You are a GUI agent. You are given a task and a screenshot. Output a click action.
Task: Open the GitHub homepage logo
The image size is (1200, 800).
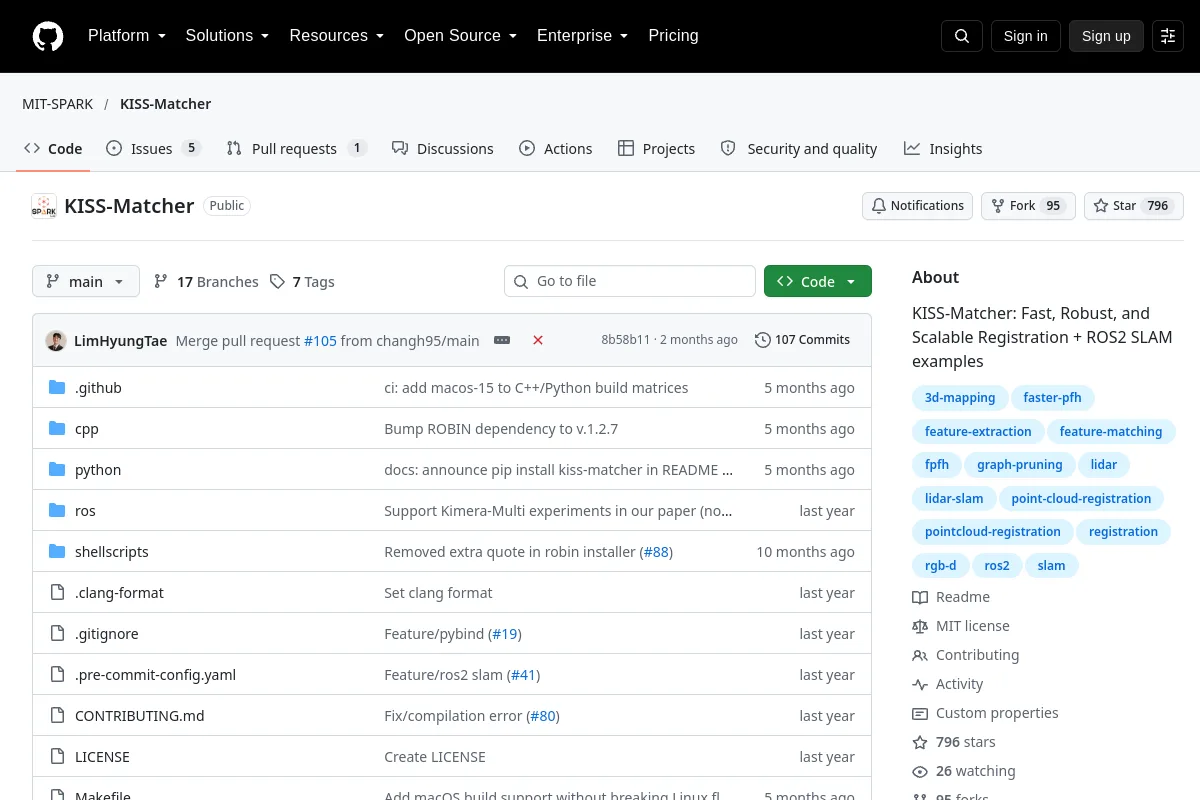[x=48, y=36]
